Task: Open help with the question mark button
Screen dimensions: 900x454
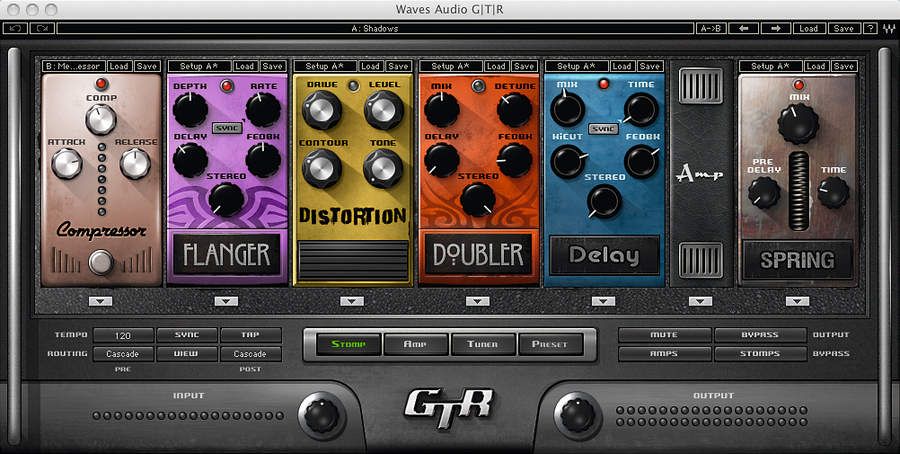Action: (870, 28)
